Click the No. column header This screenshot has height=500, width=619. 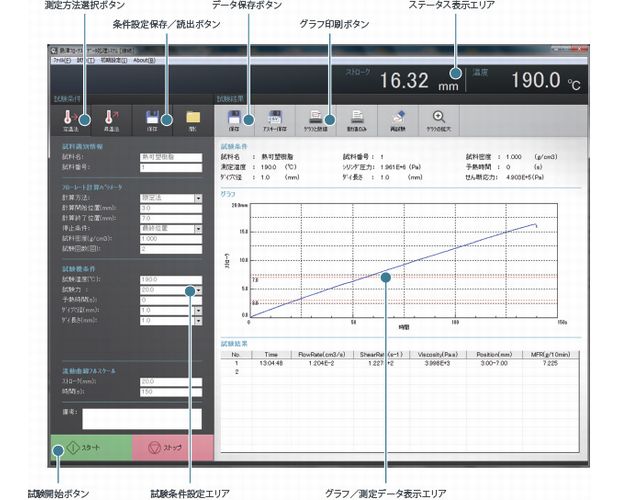click(x=236, y=354)
